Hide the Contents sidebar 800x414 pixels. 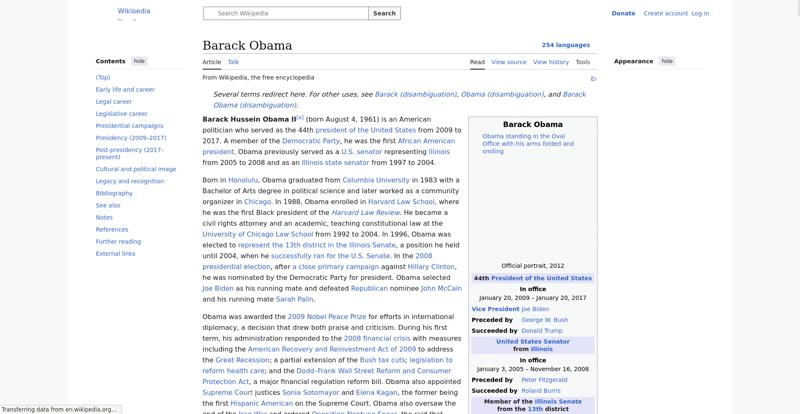139,61
